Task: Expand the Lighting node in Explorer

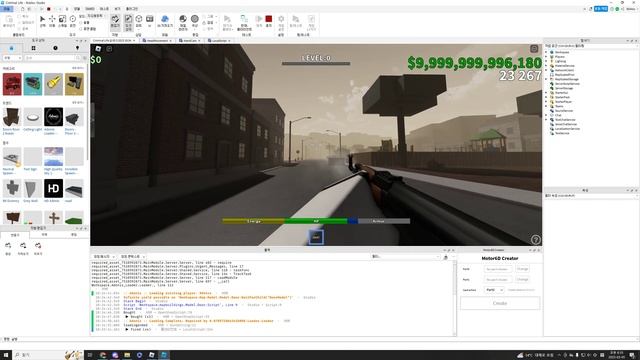Action: pos(547,61)
